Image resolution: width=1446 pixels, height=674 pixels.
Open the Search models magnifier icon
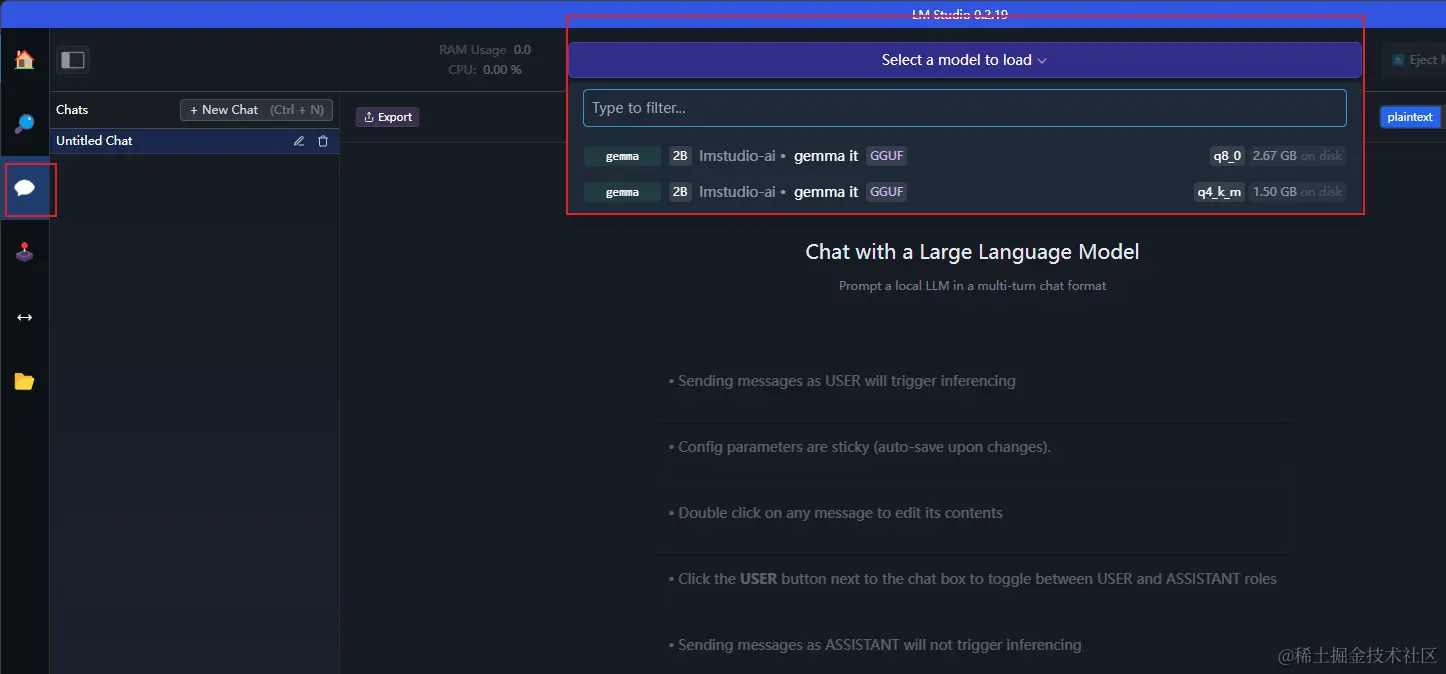(24, 124)
